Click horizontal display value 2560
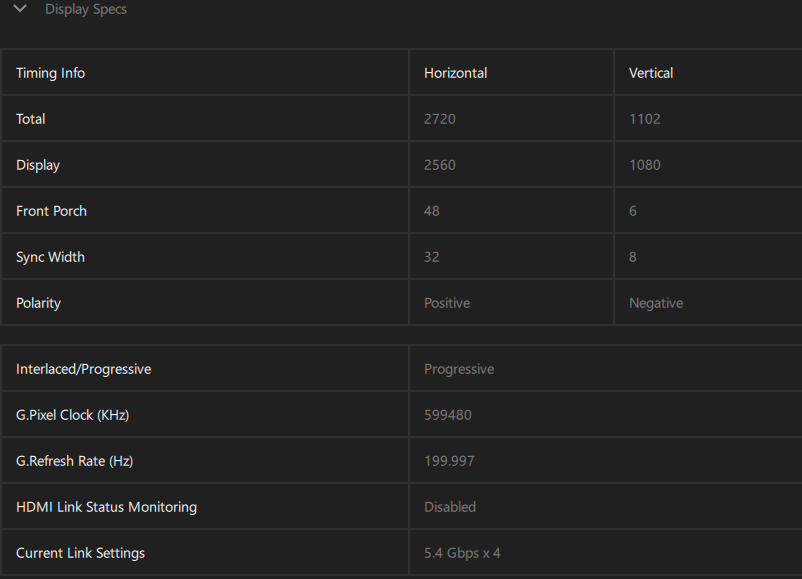The width and height of the screenshot is (802, 579). click(x=440, y=165)
